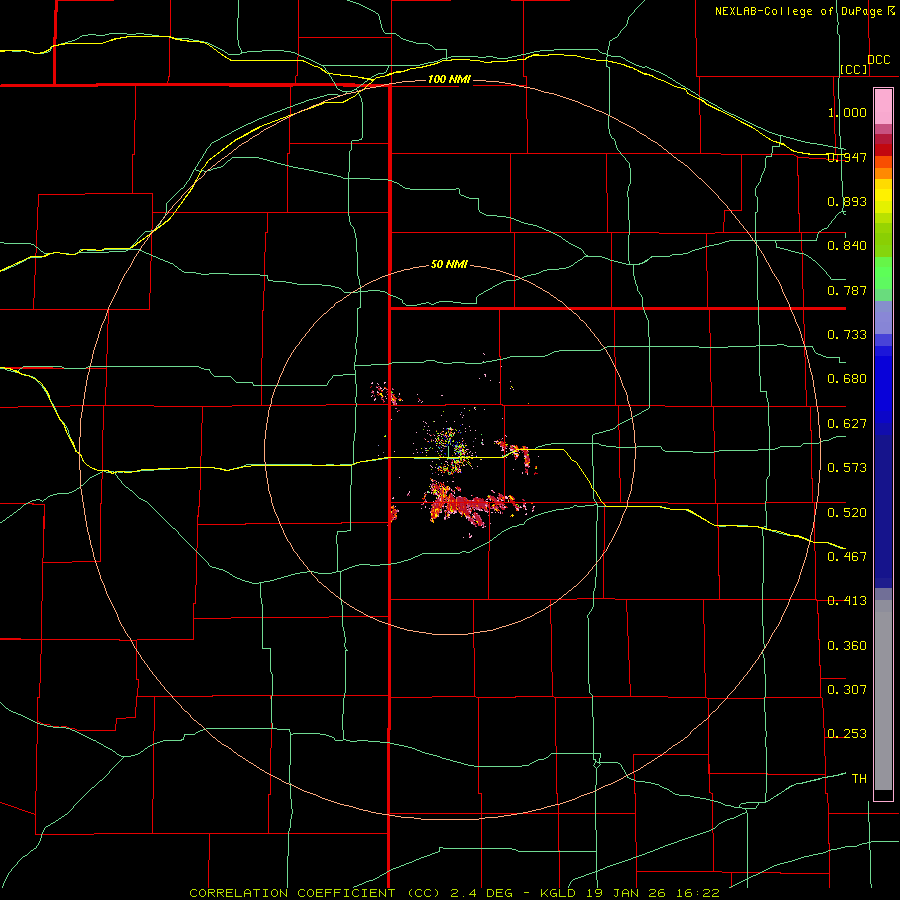
Task: Click the 0.307 scale value
Action: click(847, 690)
